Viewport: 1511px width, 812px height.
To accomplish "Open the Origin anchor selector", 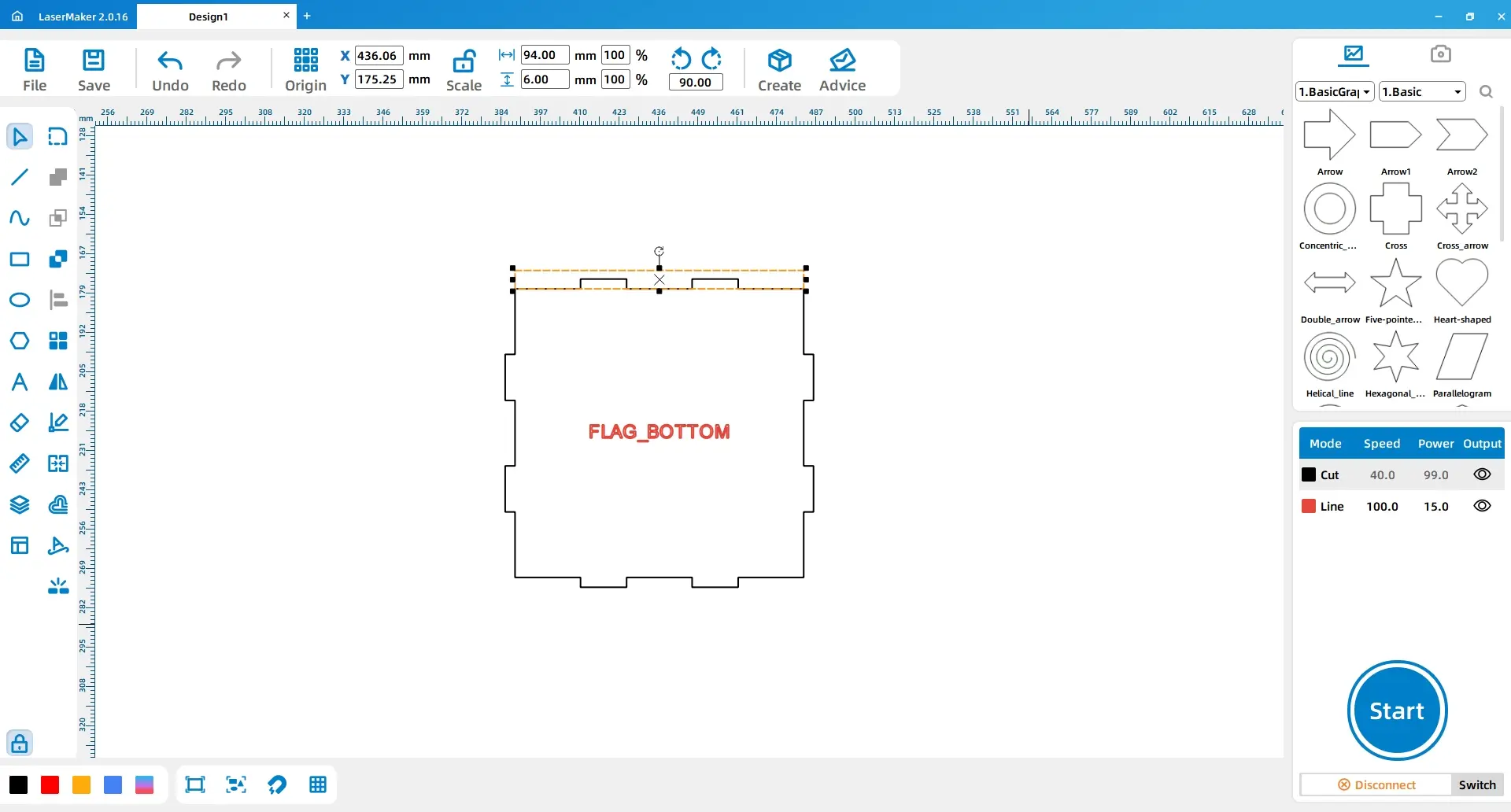I will [x=305, y=70].
